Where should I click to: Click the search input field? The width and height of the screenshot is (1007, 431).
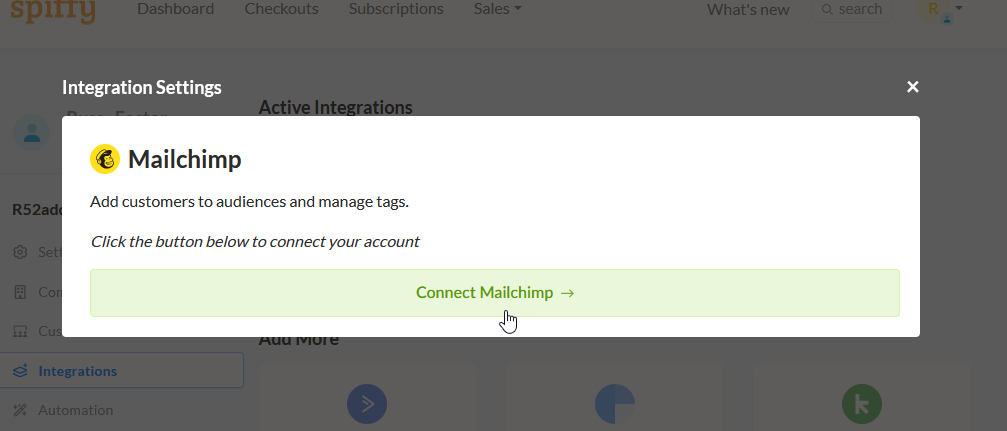(852, 10)
